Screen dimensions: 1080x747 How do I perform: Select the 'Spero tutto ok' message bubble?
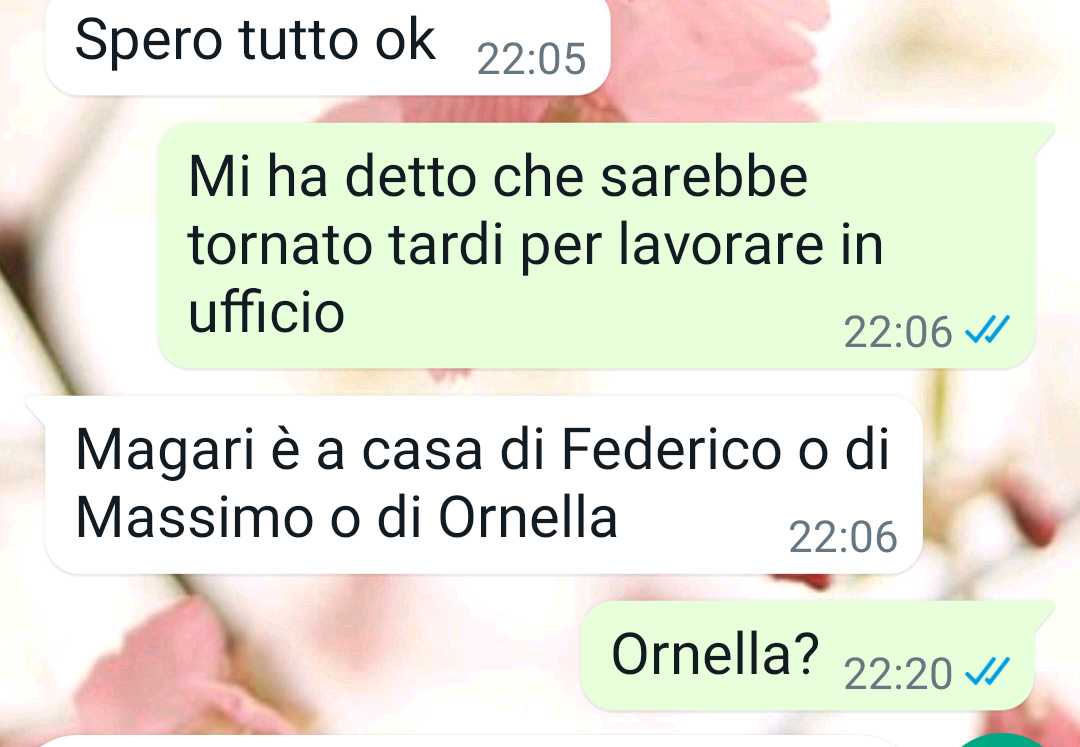327,47
